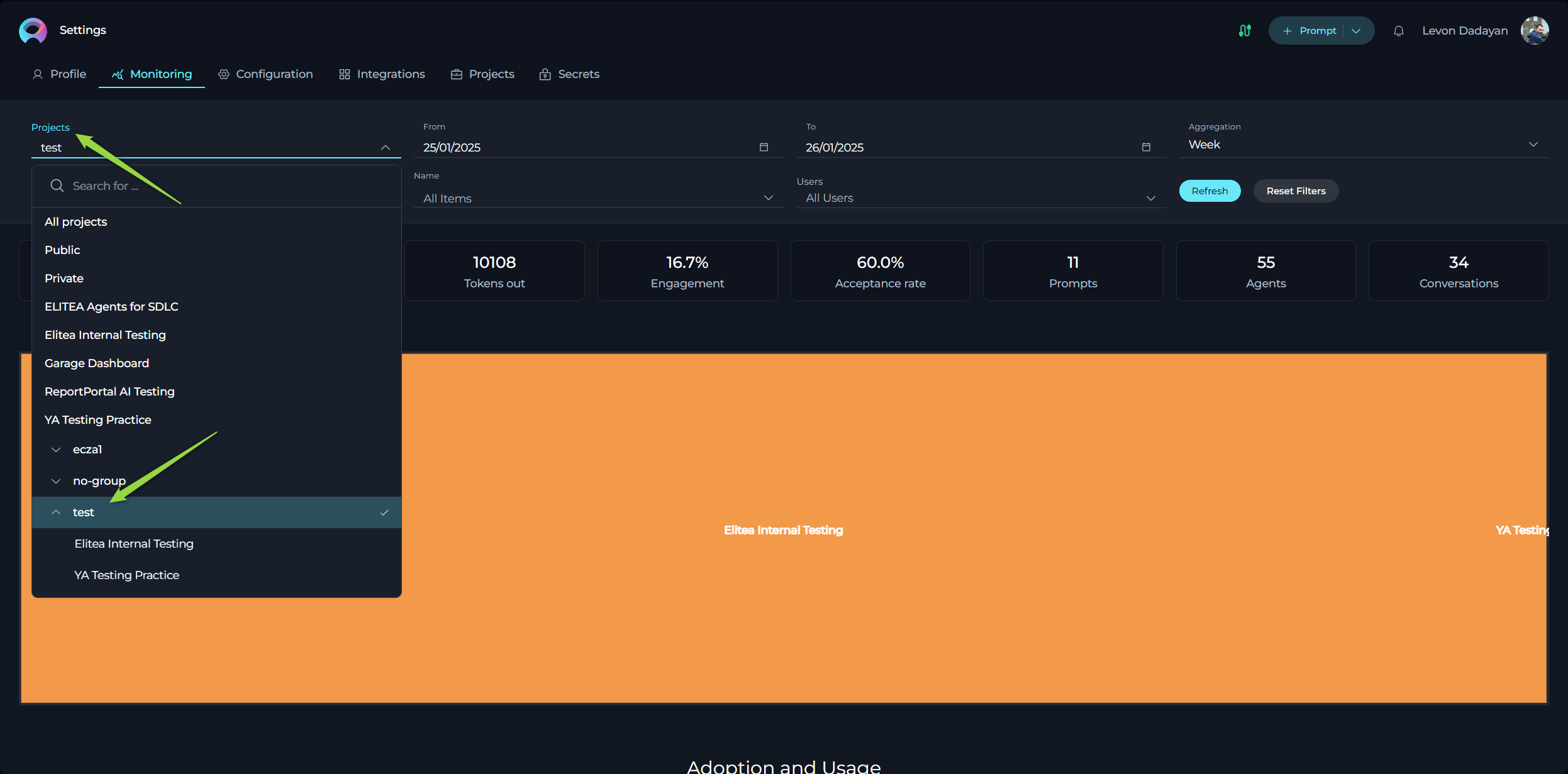The height and width of the screenshot is (774, 1568).
Task: Collapse the test project group
Action: 55,512
